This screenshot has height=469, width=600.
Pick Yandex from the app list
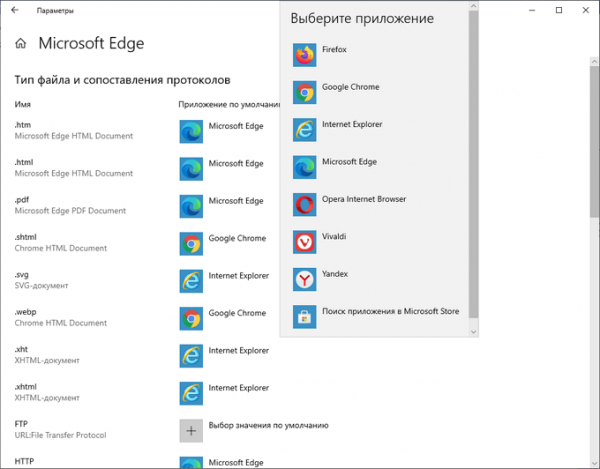pos(376,279)
